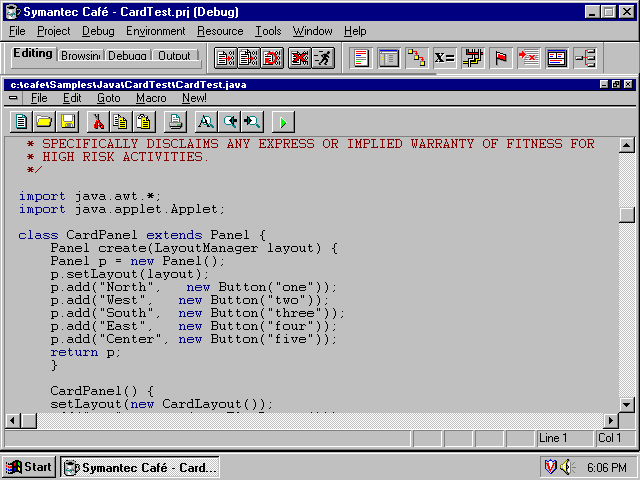Switch to the Output workspace tab
Screen dimensions: 640x480
click(x=174, y=56)
